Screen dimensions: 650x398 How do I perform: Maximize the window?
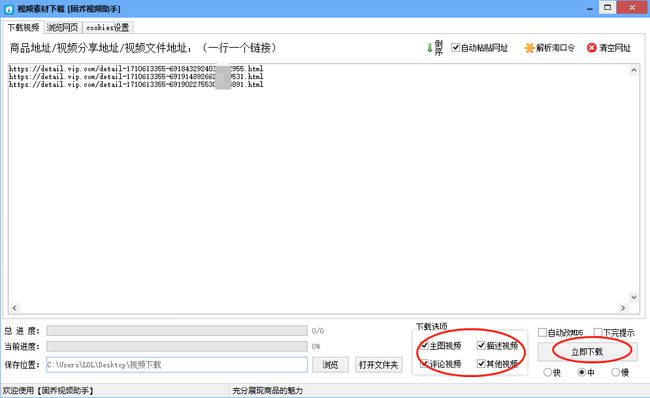tap(607, 8)
